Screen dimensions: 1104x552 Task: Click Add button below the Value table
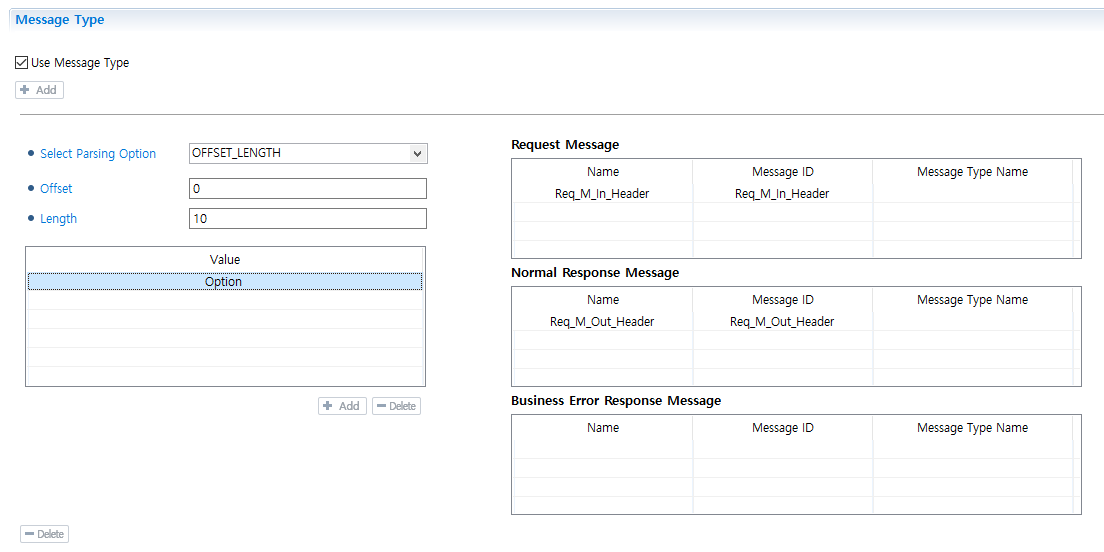click(342, 406)
